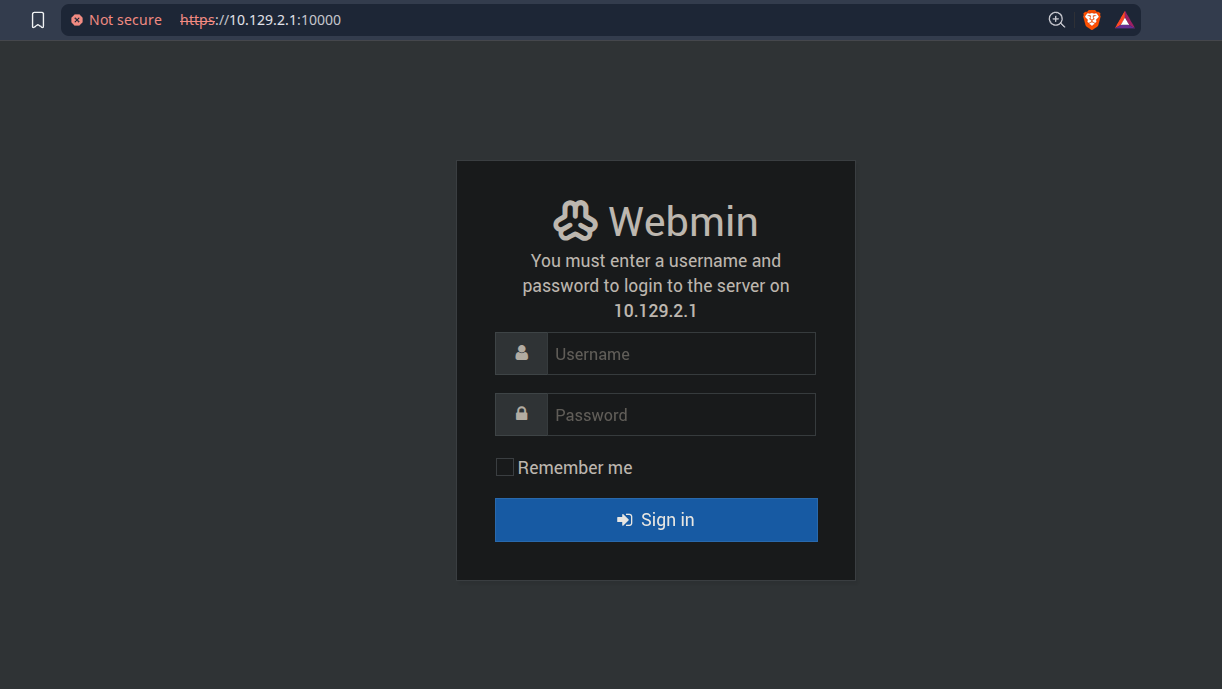Click the Webmin logo icon

point(576,221)
